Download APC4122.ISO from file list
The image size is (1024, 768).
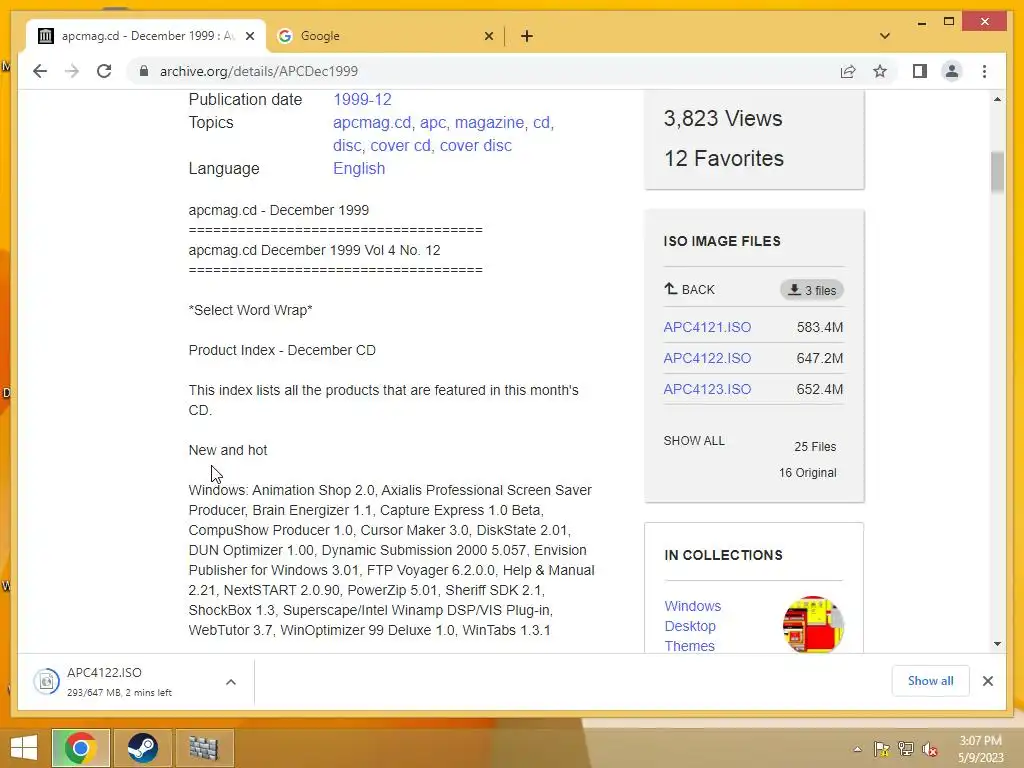707,358
